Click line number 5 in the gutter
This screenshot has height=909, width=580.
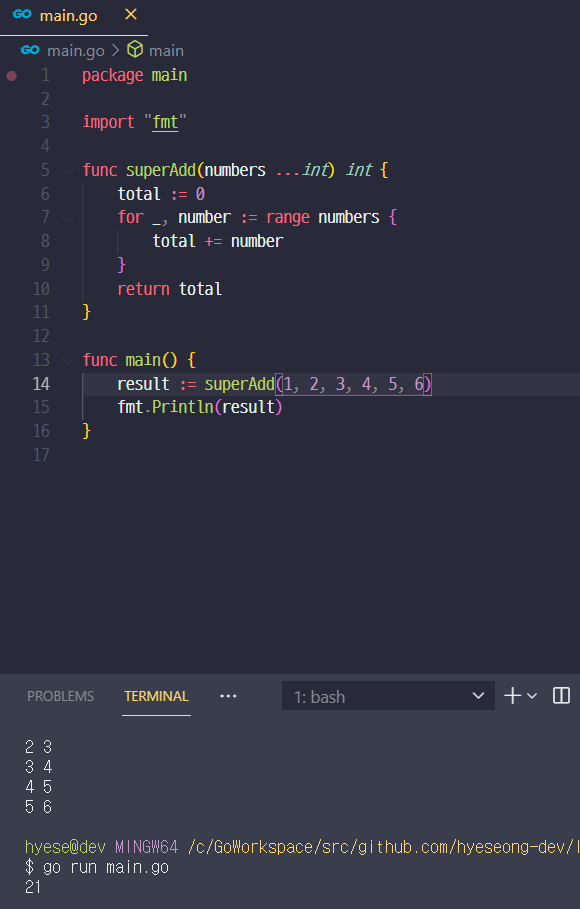tap(45, 170)
